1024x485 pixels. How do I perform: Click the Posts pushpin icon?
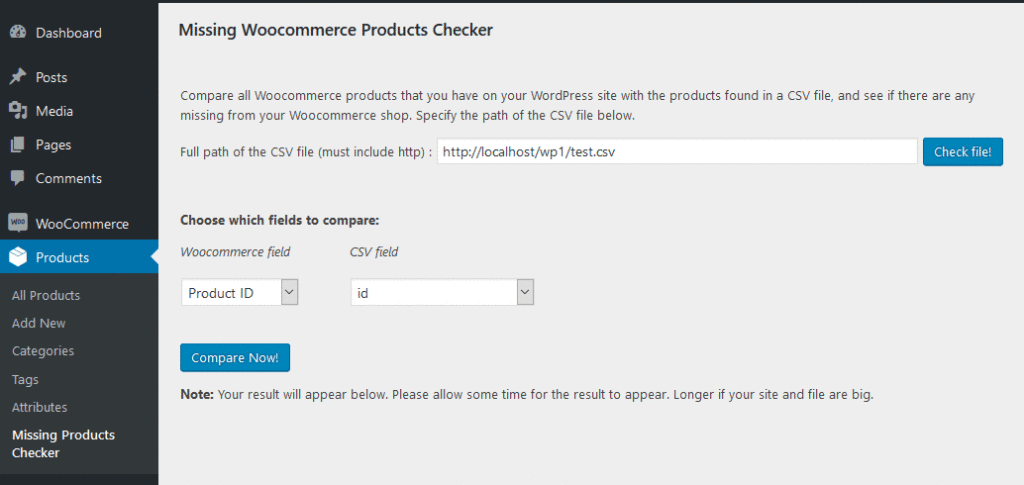click(18, 77)
